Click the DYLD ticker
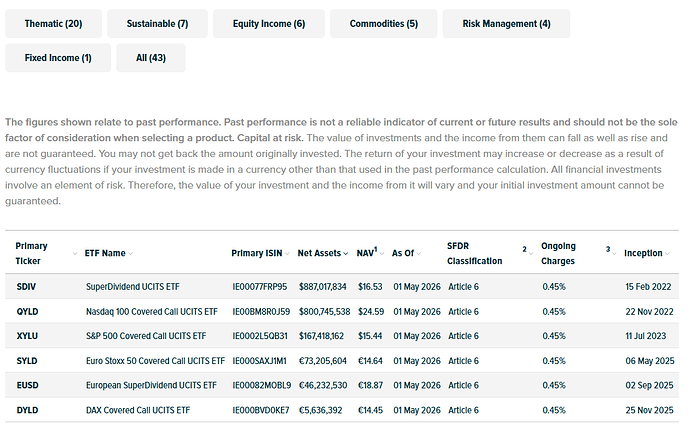 pos(27,410)
